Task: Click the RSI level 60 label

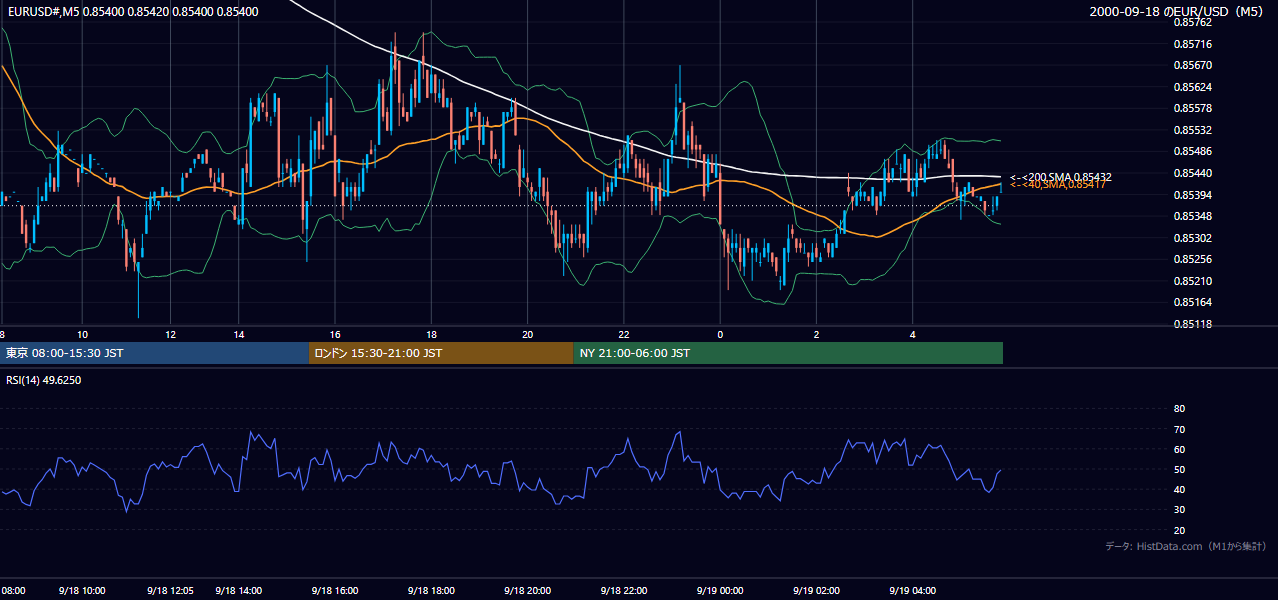Action: pos(1179,449)
